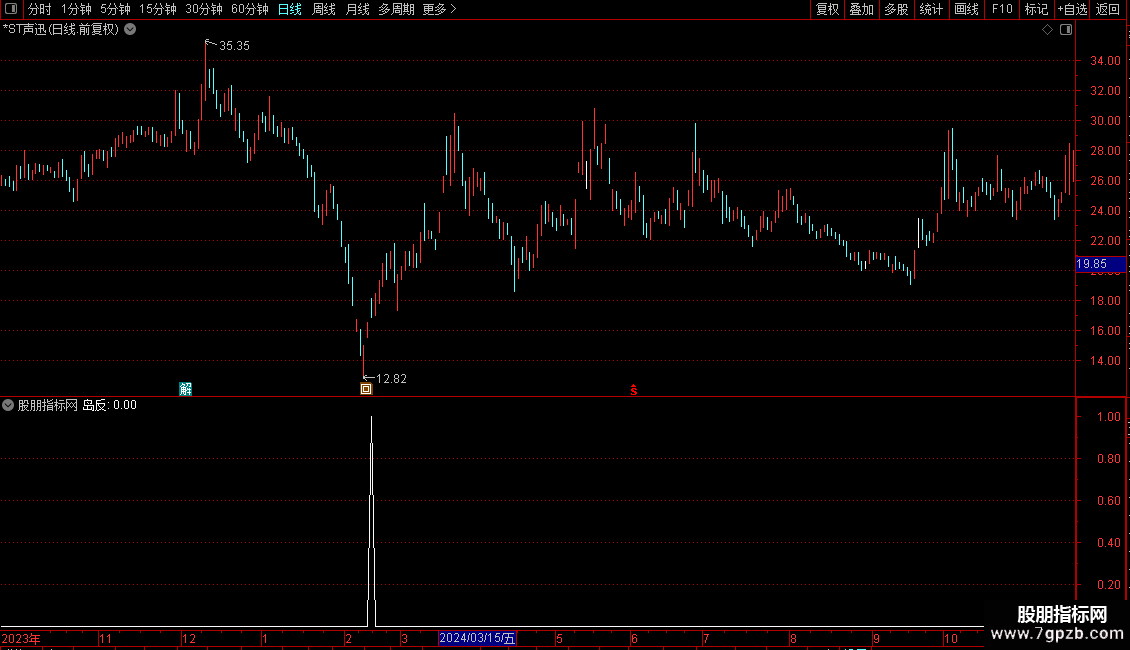Screen dimensions: 1130x650
Task: Open 统计 statistics
Action: click(x=931, y=9)
